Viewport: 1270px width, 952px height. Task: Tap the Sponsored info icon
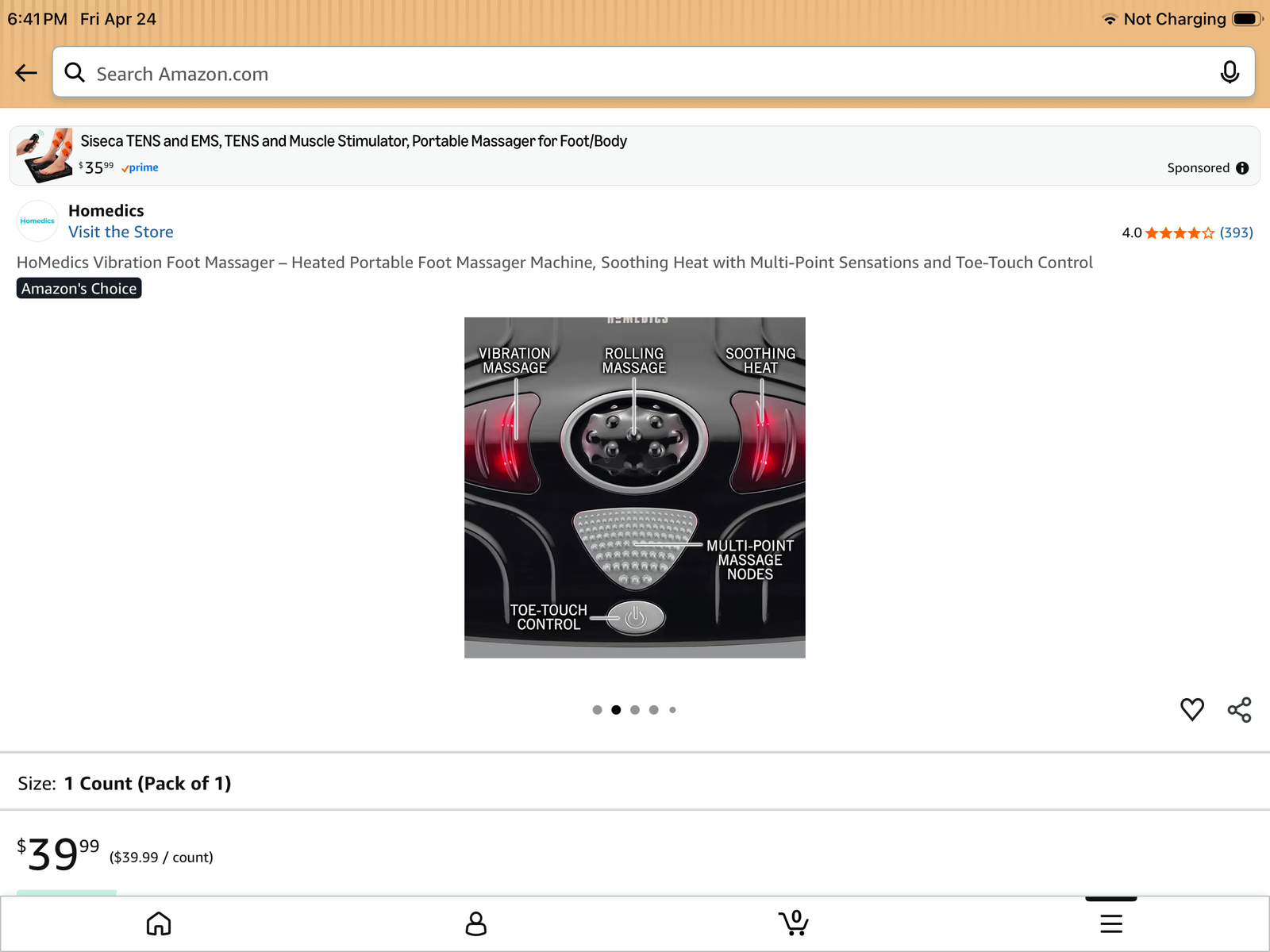click(x=1242, y=168)
